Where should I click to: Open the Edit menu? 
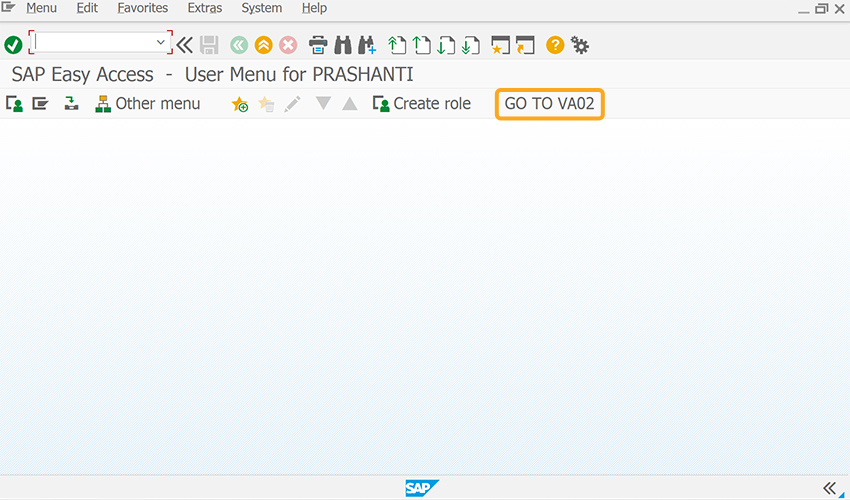(87, 8)
